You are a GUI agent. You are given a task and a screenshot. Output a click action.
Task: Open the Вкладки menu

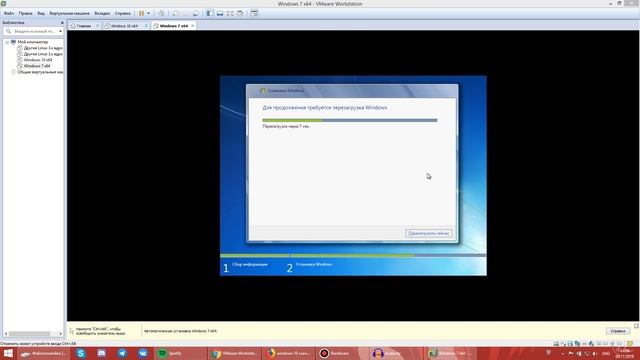(102, 13)
